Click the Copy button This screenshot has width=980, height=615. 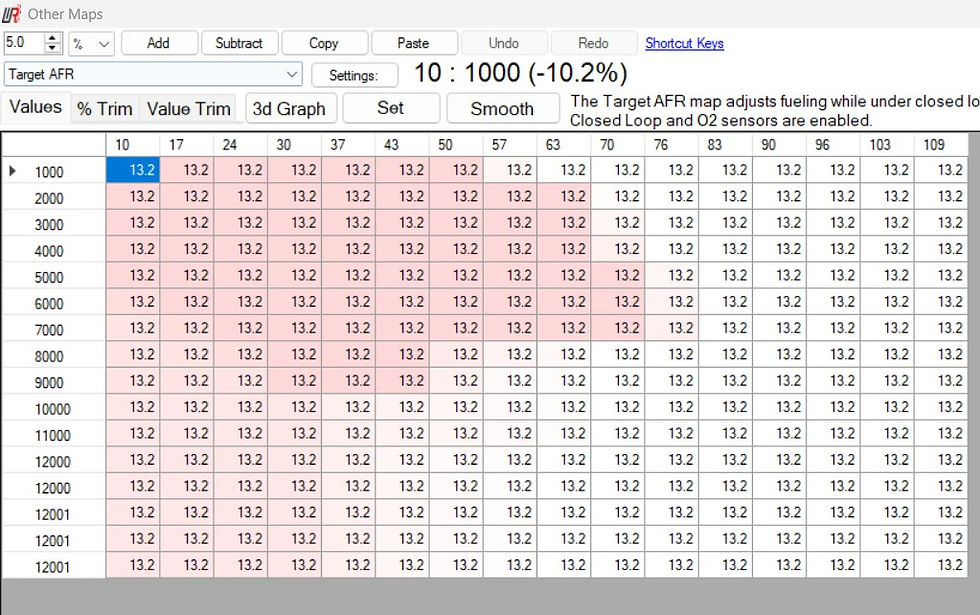[324, 43]
